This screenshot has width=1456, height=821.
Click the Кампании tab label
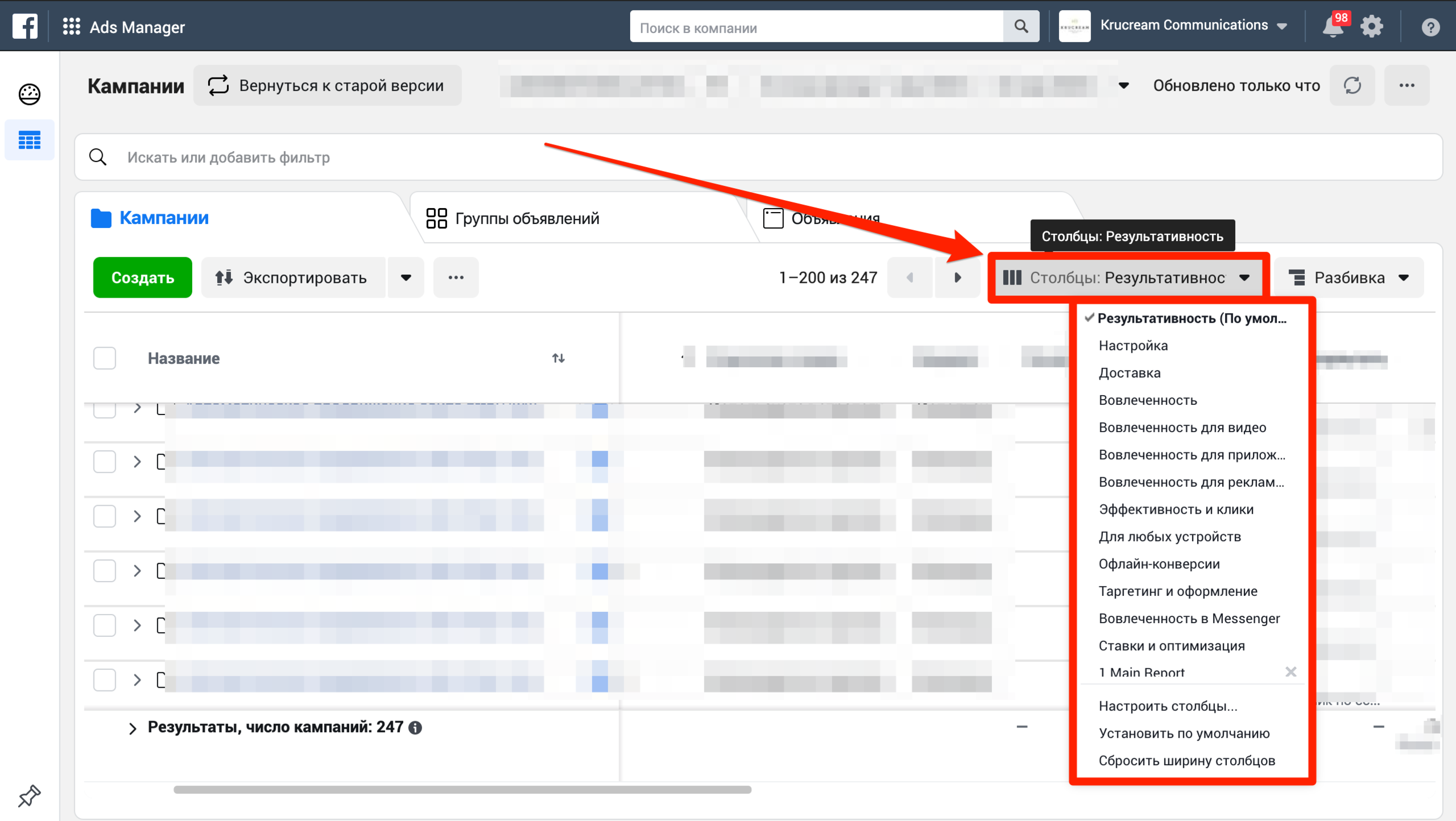[x=164, y=218]
